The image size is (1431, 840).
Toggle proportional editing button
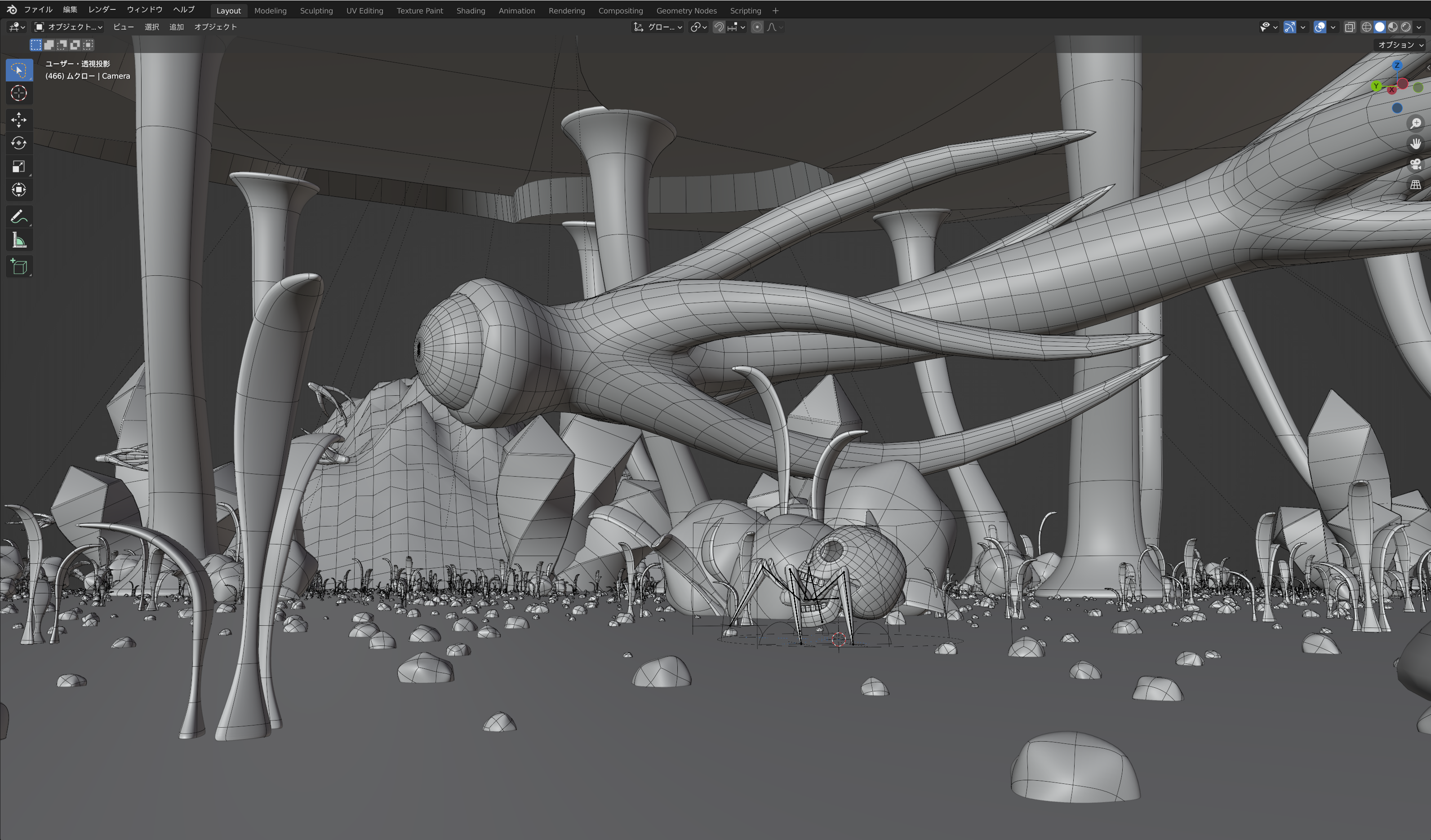[757, 27]
